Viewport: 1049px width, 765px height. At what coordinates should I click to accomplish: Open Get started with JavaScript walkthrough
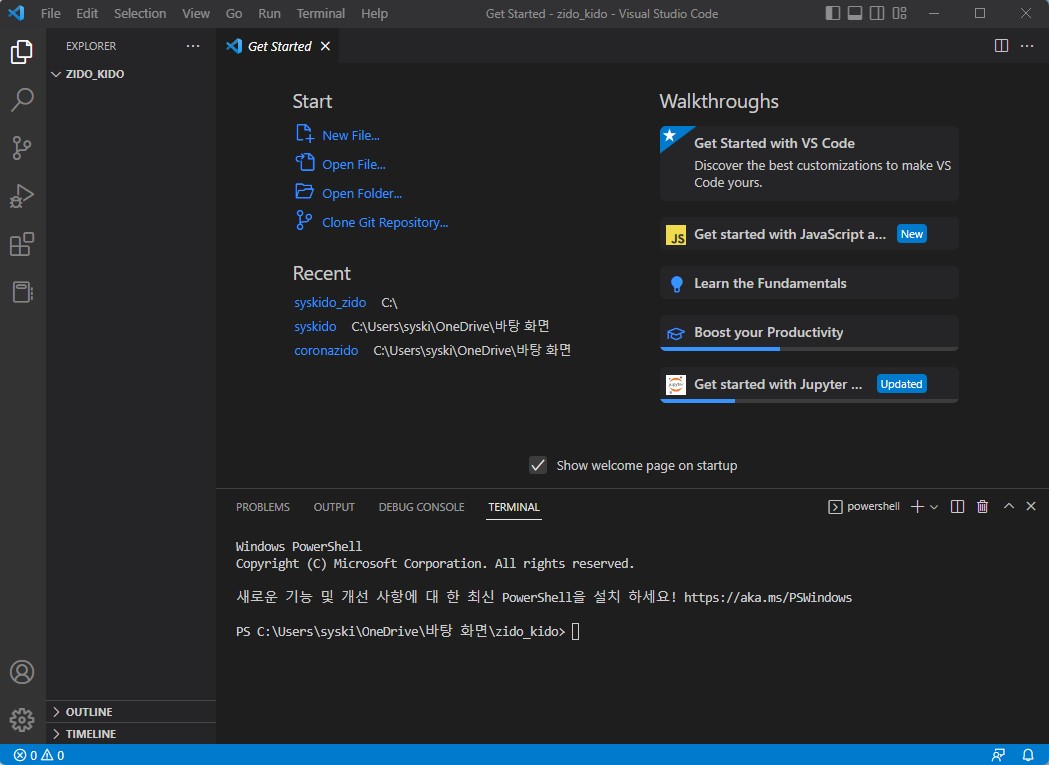click(809, 234)
